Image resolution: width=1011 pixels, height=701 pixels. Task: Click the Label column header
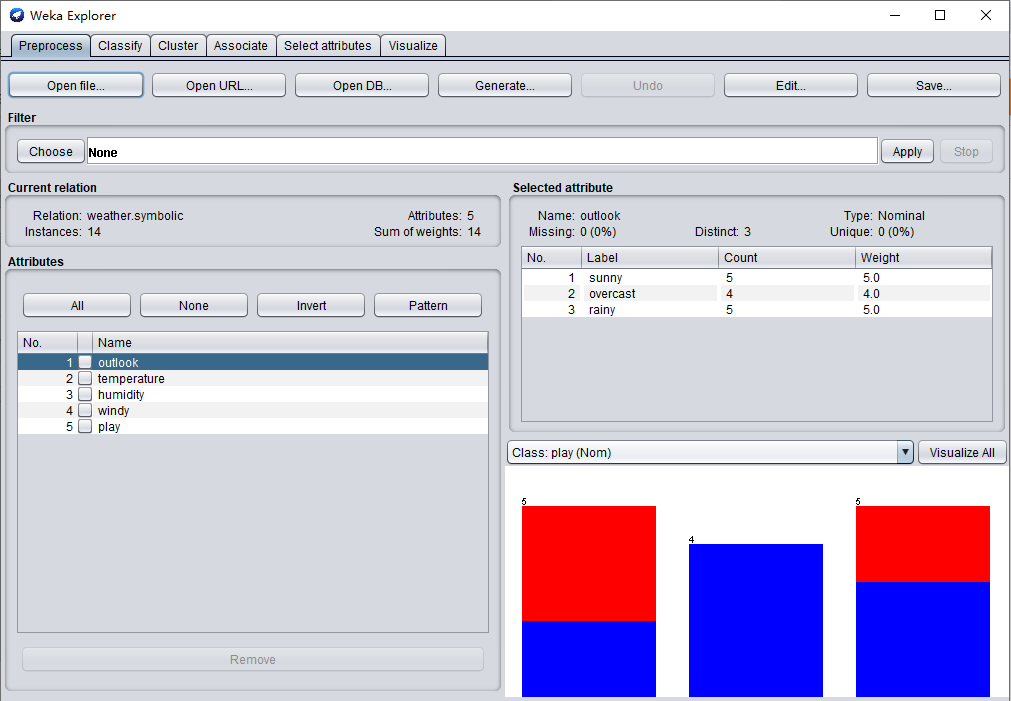click(x=650, y=257)
